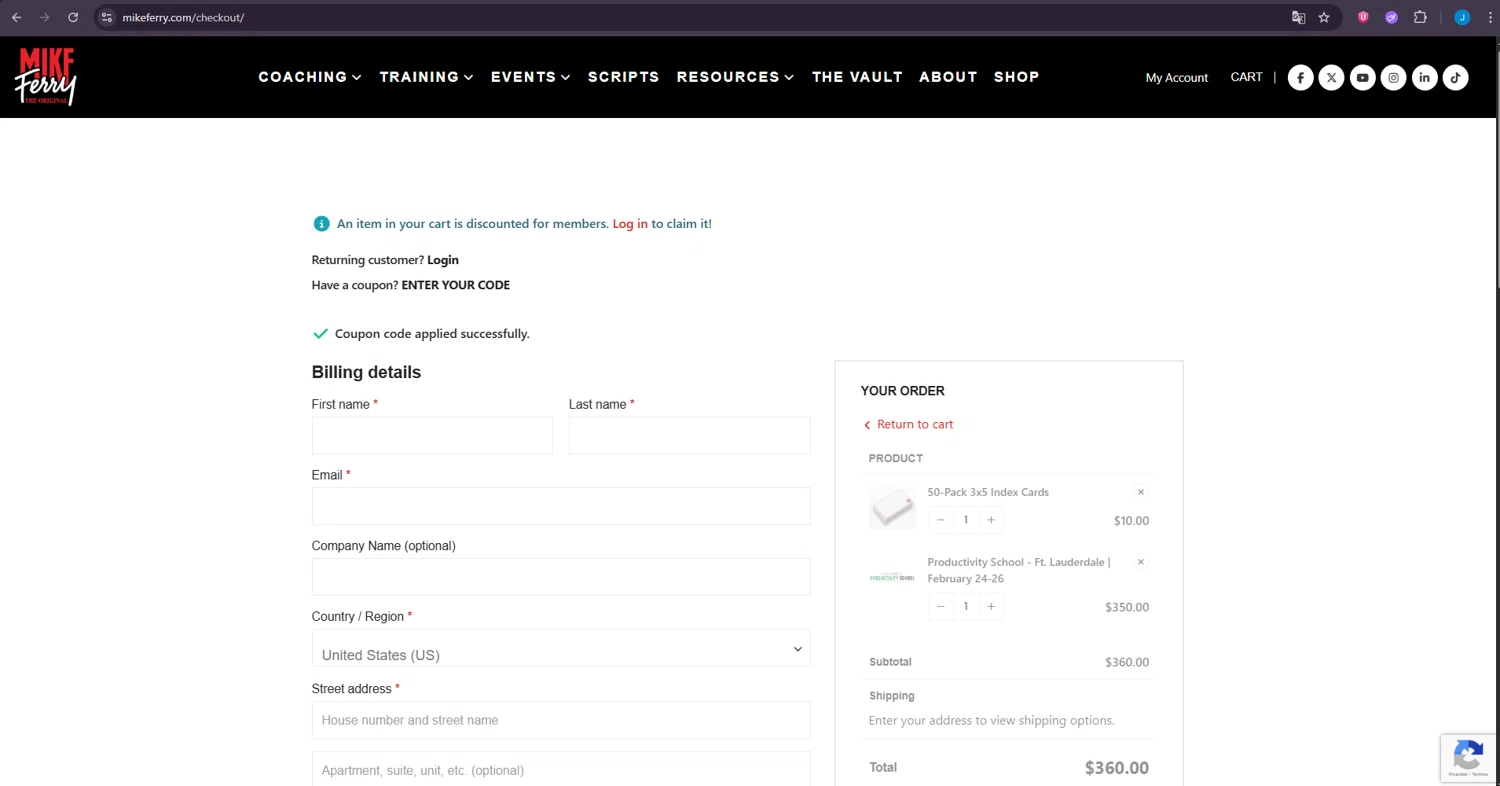Open The Vault menu item
This screenshot has width=1500, height=786.
[x=857, y=77]
